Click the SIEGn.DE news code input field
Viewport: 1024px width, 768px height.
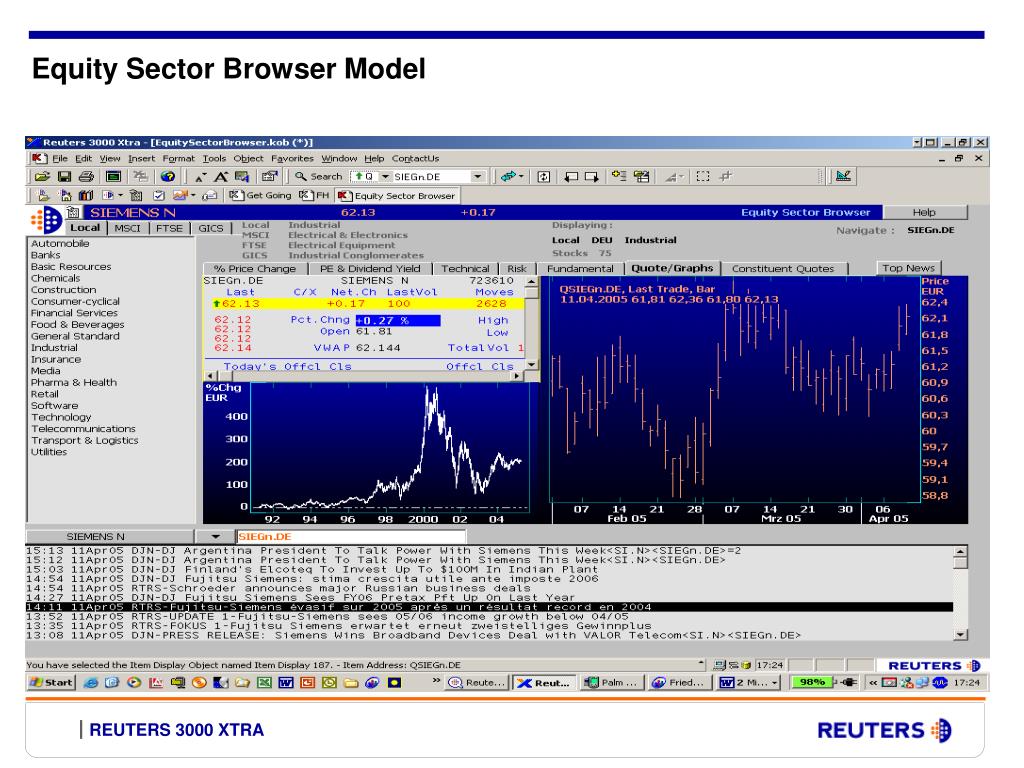pyautogui.click(x=351, y=537)
